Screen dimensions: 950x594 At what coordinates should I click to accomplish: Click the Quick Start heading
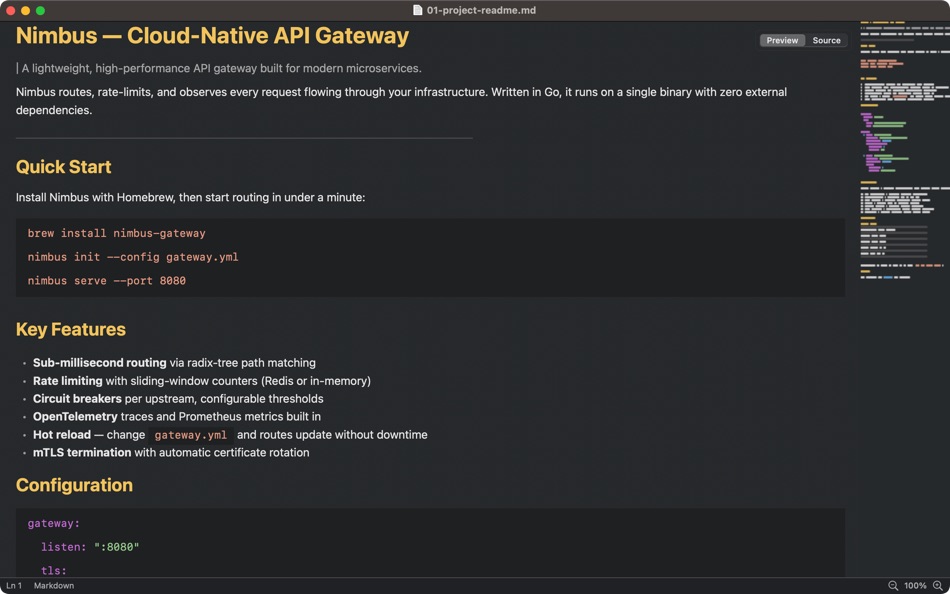pyautogui.click(x=64, y=167)
